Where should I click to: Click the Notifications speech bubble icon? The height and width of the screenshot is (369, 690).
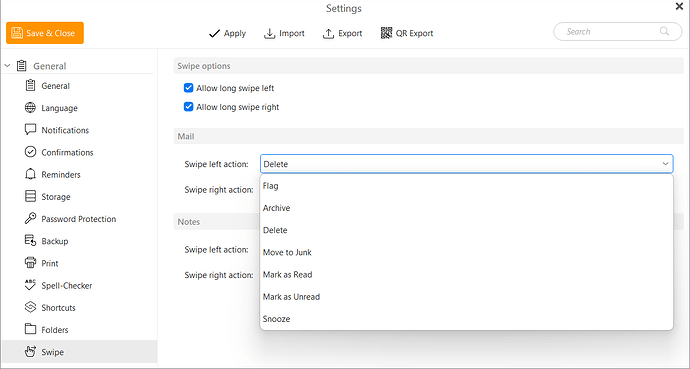(30, 129)
